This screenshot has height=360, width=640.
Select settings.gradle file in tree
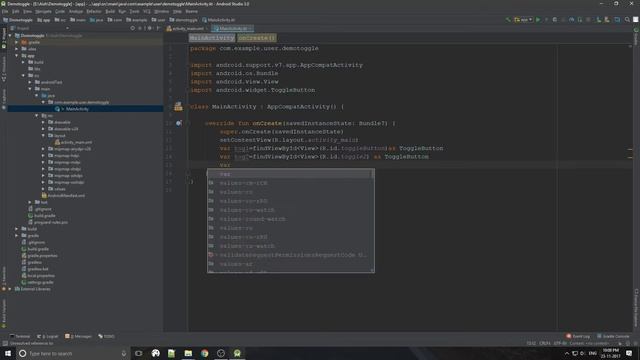point(37,282)
